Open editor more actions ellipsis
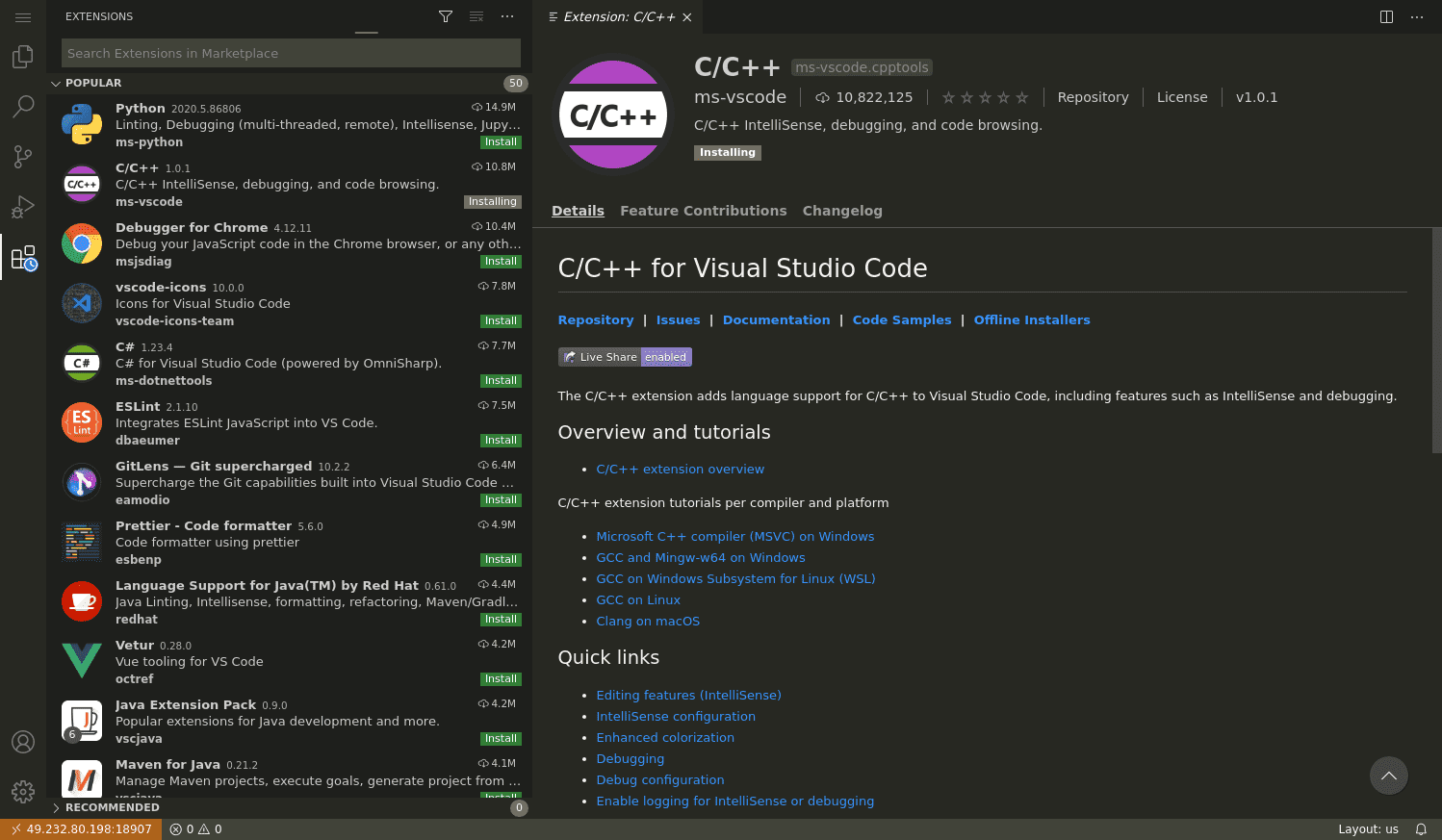The width and height of the screenshot is (1442, 840). click(1417, 16)
